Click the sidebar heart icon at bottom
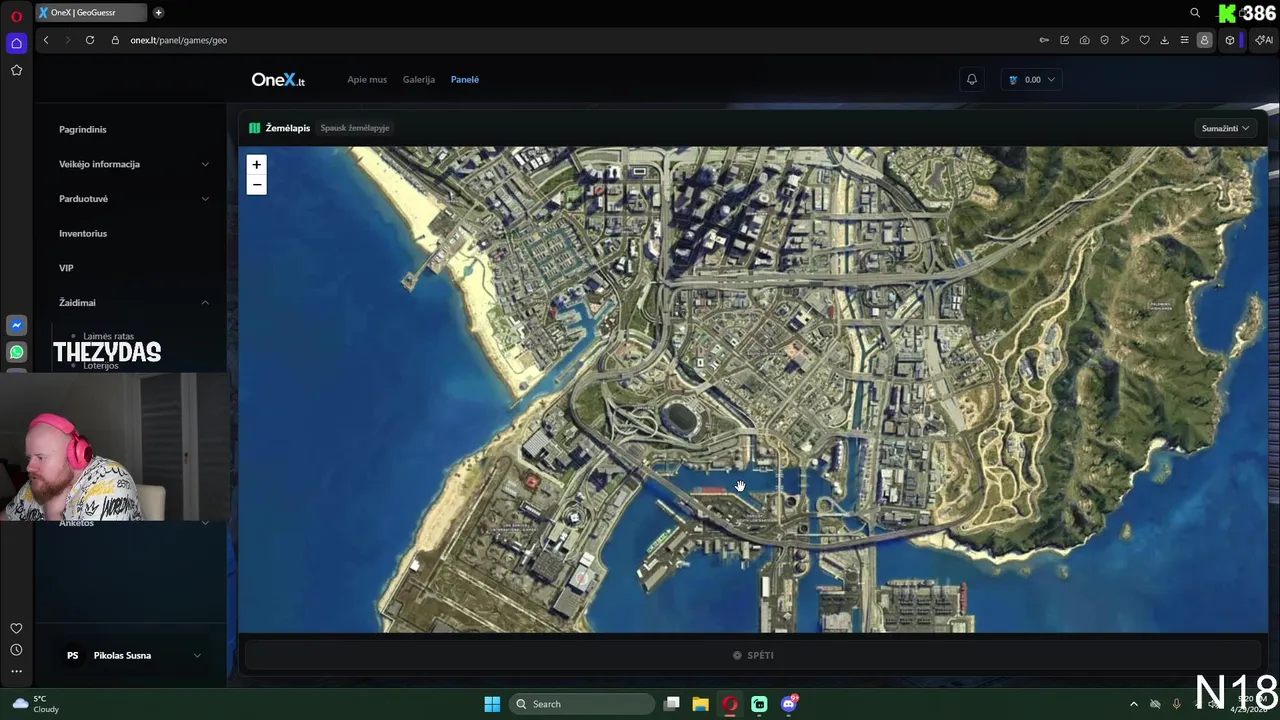Viewport: 1280px width, 720px height. (x=16, y=628)
